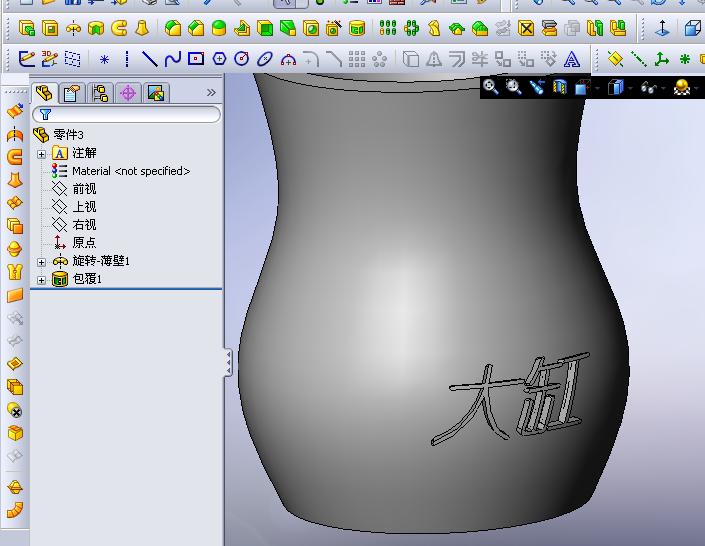Select the Centerline sketch tool

pos(127,59)
